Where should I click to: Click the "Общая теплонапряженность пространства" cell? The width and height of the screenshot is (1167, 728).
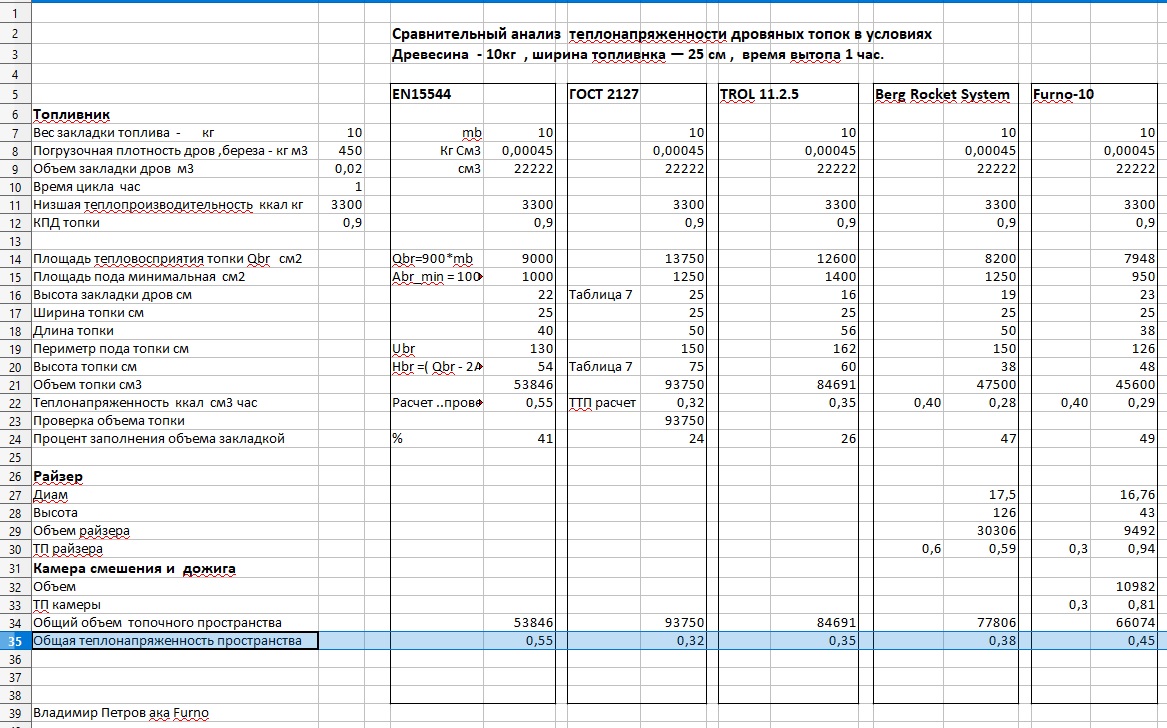pos(167,641)
